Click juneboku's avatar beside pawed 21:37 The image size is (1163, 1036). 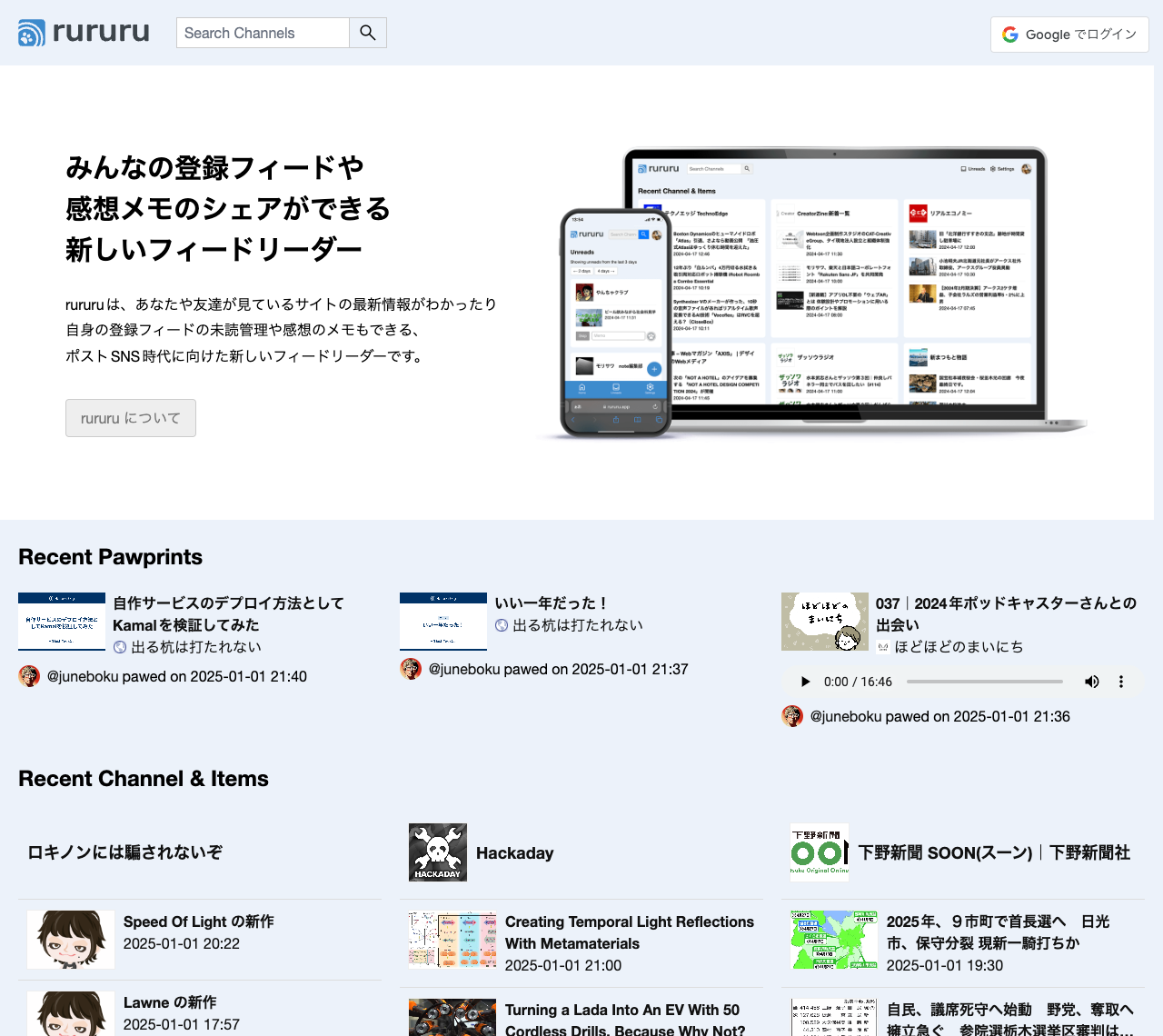pyautogui.click(x=411, y=669)
